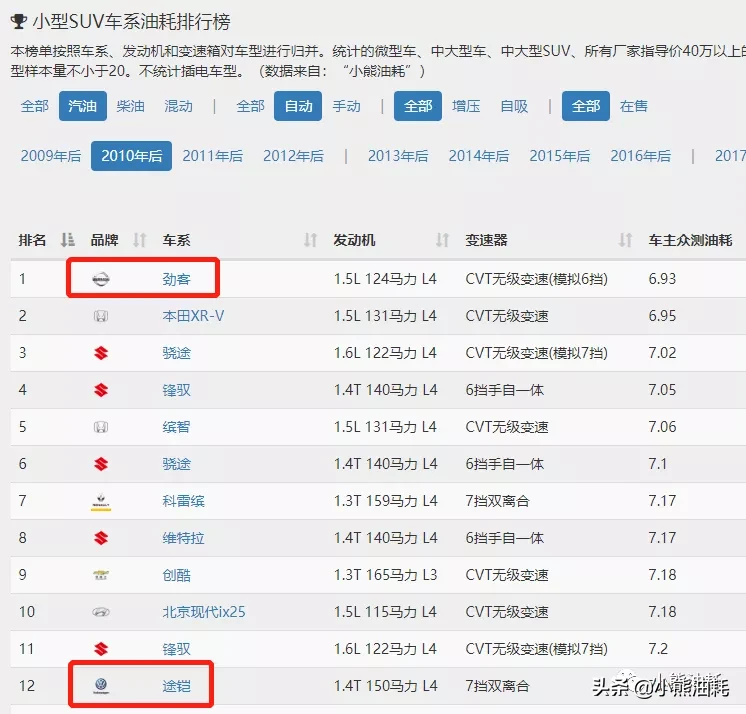This screenshot has width=746, height=714.
Task: Click the Honda logo in XR-V row
Action: pyautogui.click(x=101, y=316)
